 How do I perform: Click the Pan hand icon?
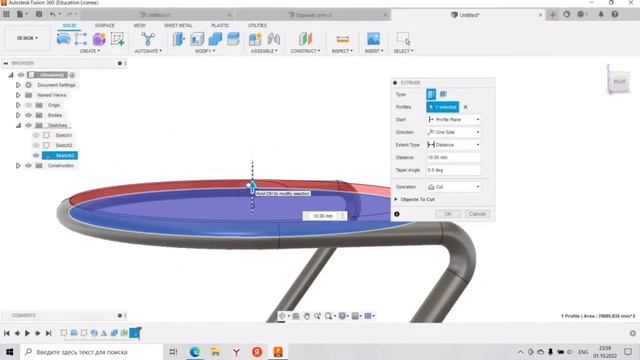307,316
